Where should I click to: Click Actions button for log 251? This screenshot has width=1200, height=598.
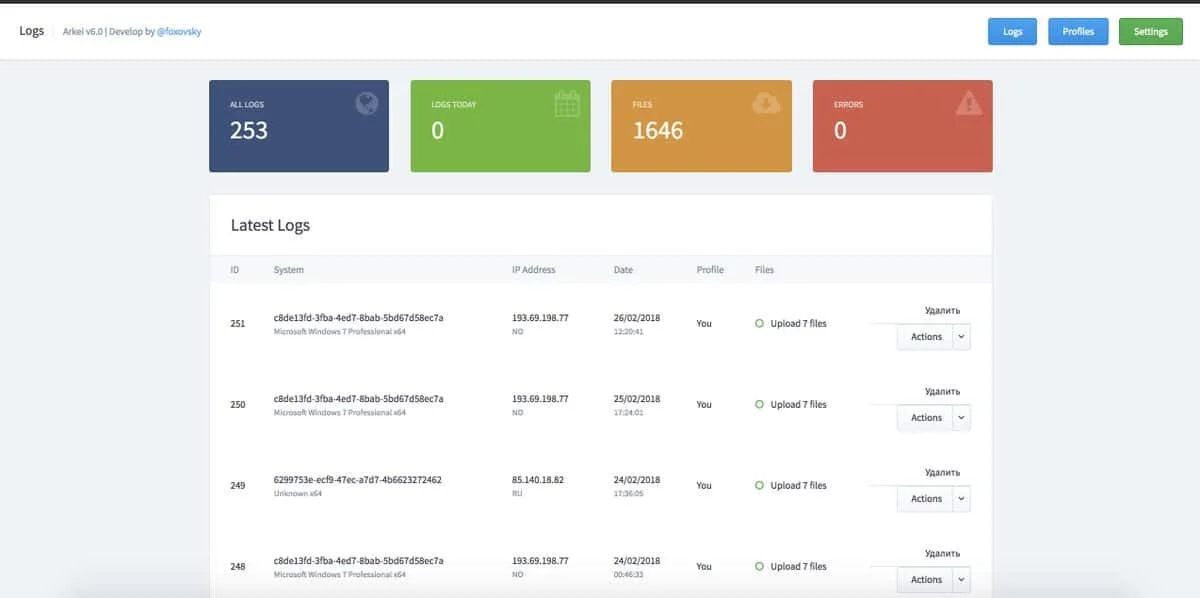coord(926,337)
